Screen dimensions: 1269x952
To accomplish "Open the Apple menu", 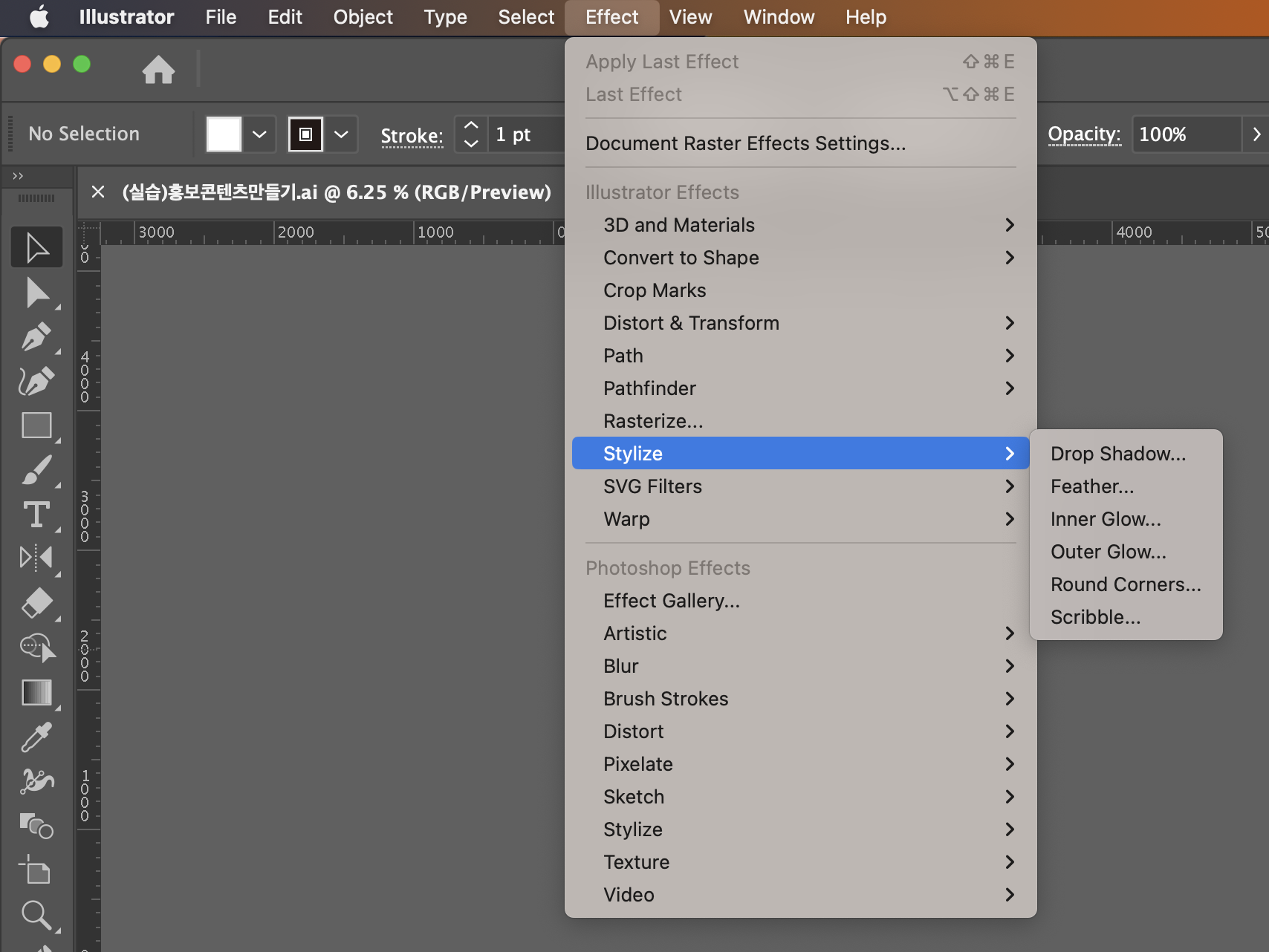I will coord(39,16).
